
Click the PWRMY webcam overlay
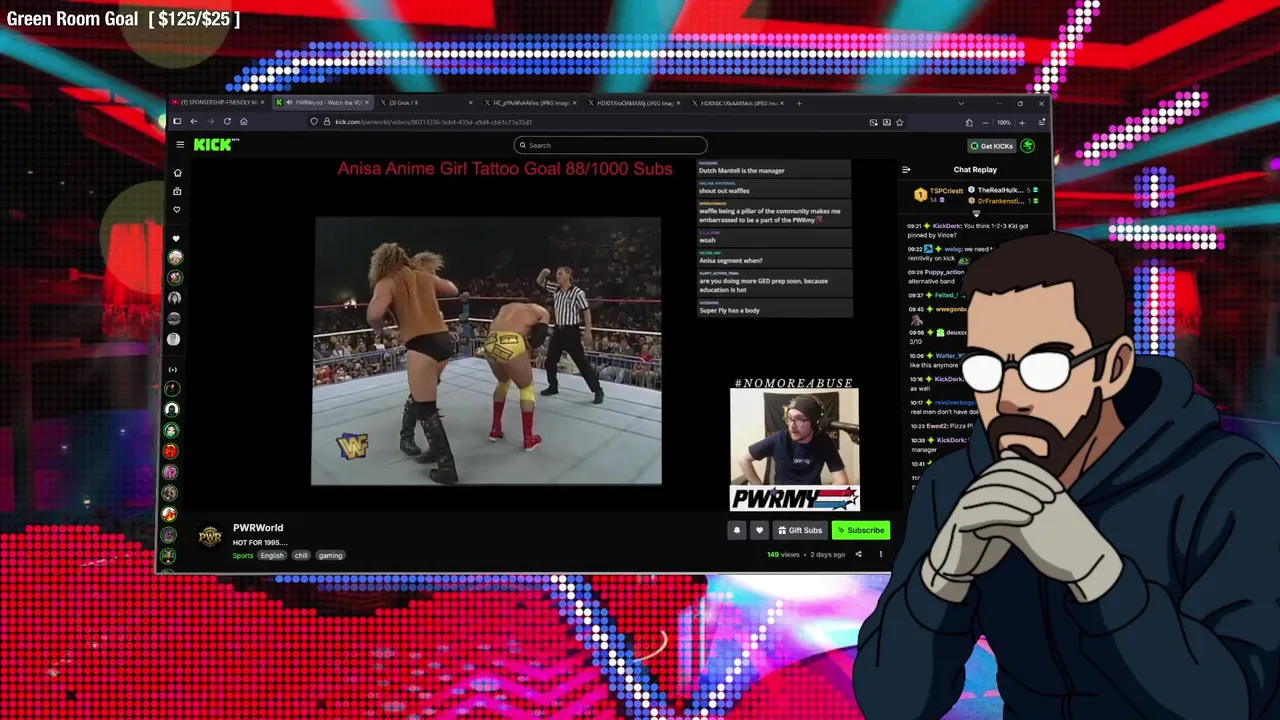pyautogui.click(x=794, y=449)
